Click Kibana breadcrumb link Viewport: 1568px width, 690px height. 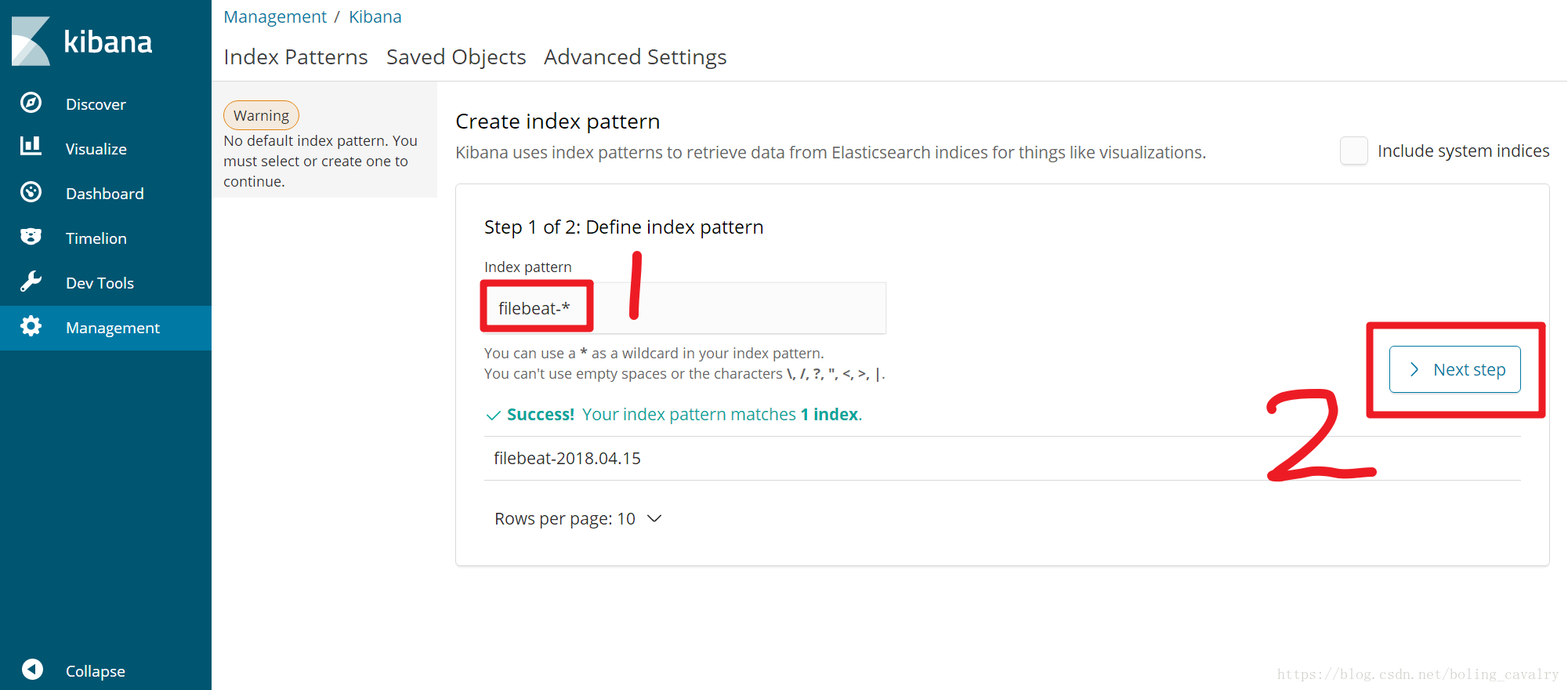375,17
